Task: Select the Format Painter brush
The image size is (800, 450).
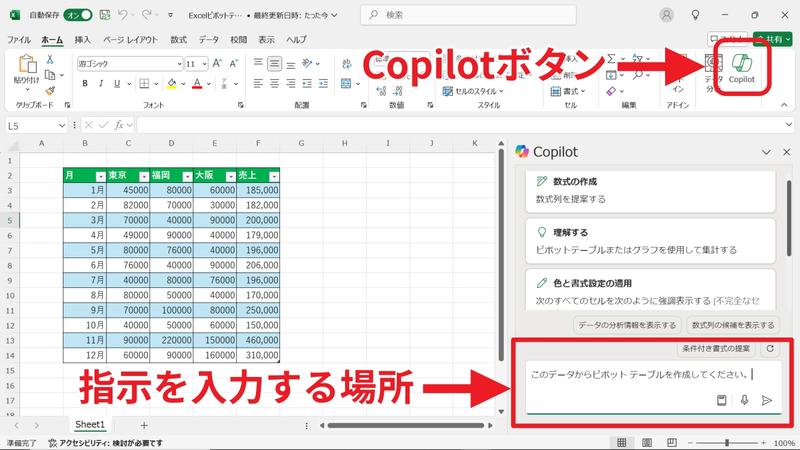Action: [50, 91]
